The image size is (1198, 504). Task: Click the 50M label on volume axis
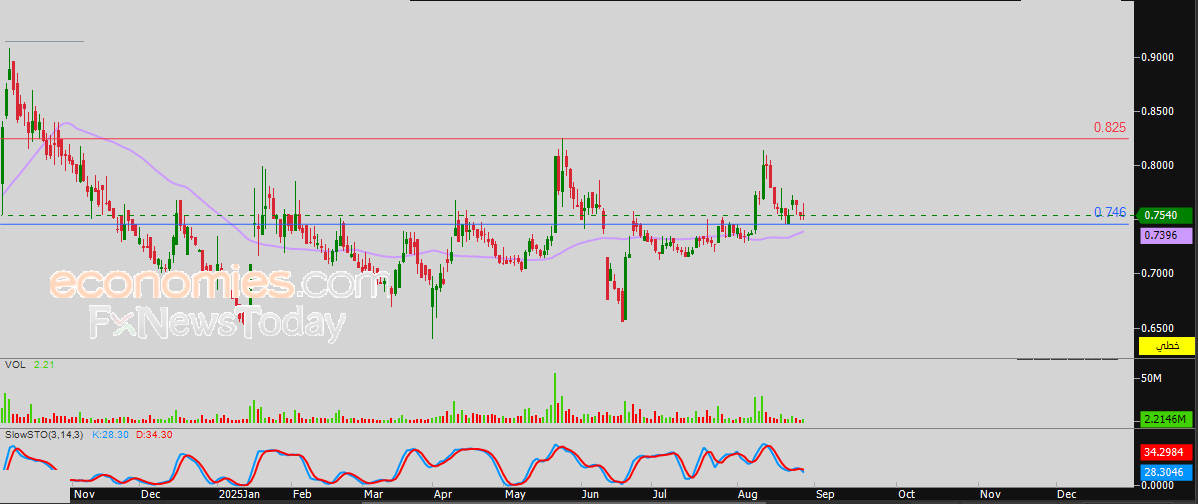[1152, 378]
